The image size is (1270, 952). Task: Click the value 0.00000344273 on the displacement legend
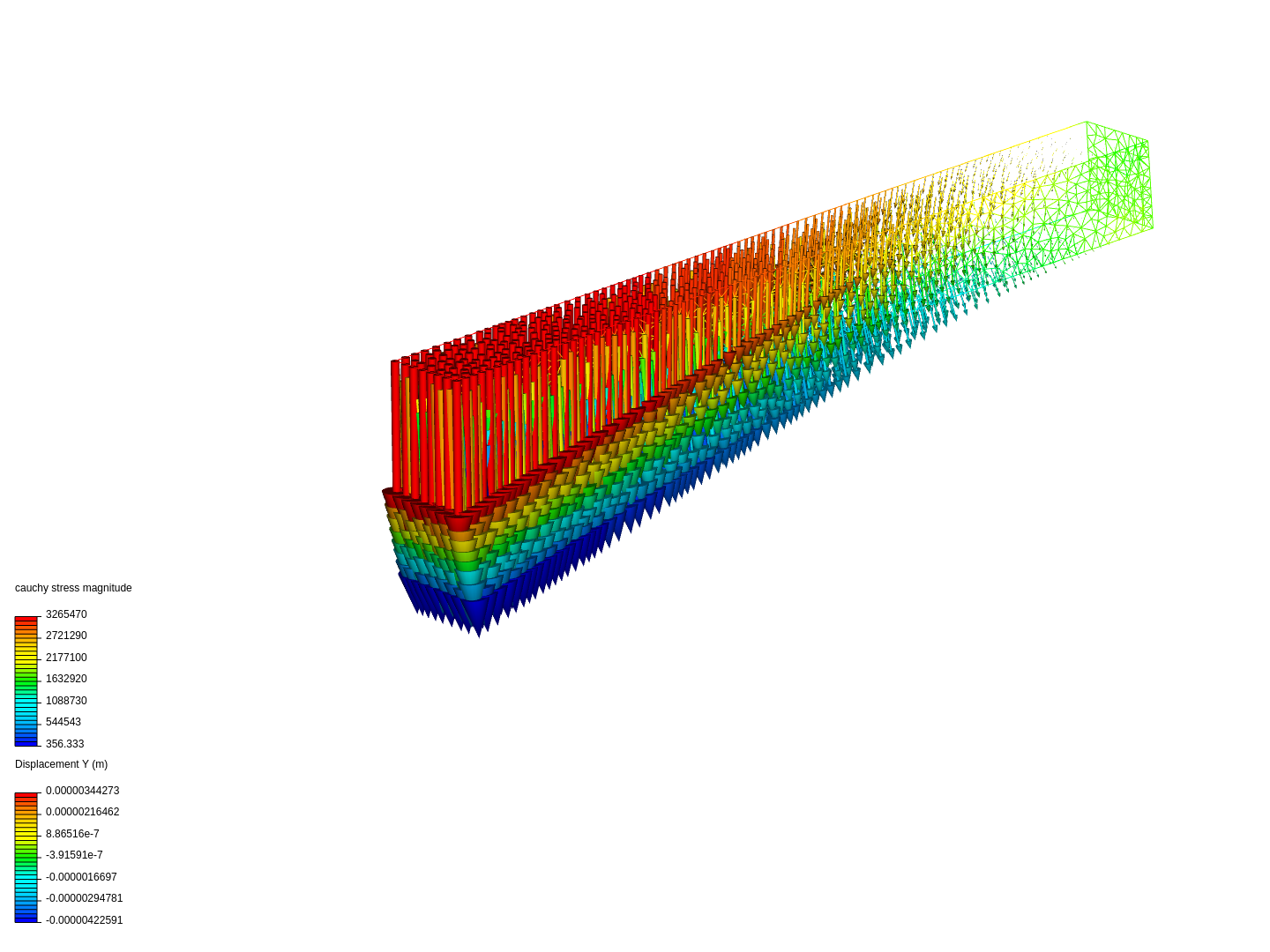[x=82, y=791]
